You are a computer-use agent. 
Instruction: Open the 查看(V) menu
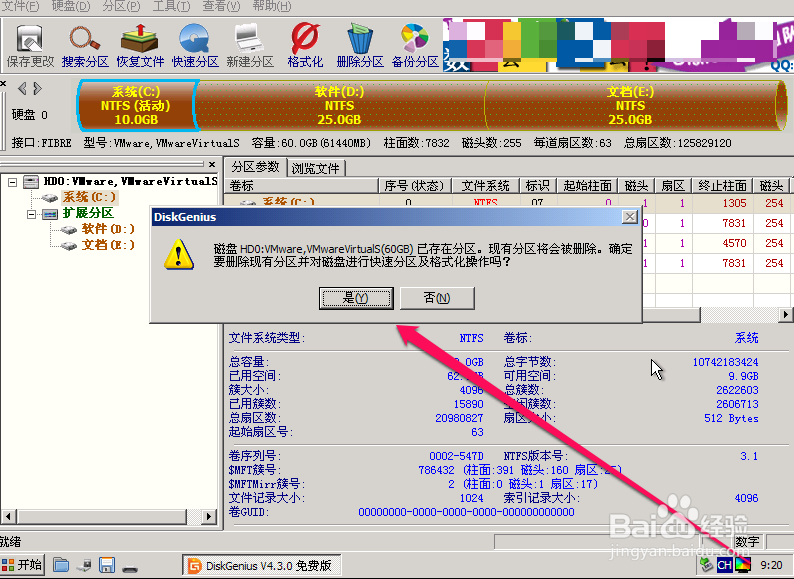click(x=221, y=6)
